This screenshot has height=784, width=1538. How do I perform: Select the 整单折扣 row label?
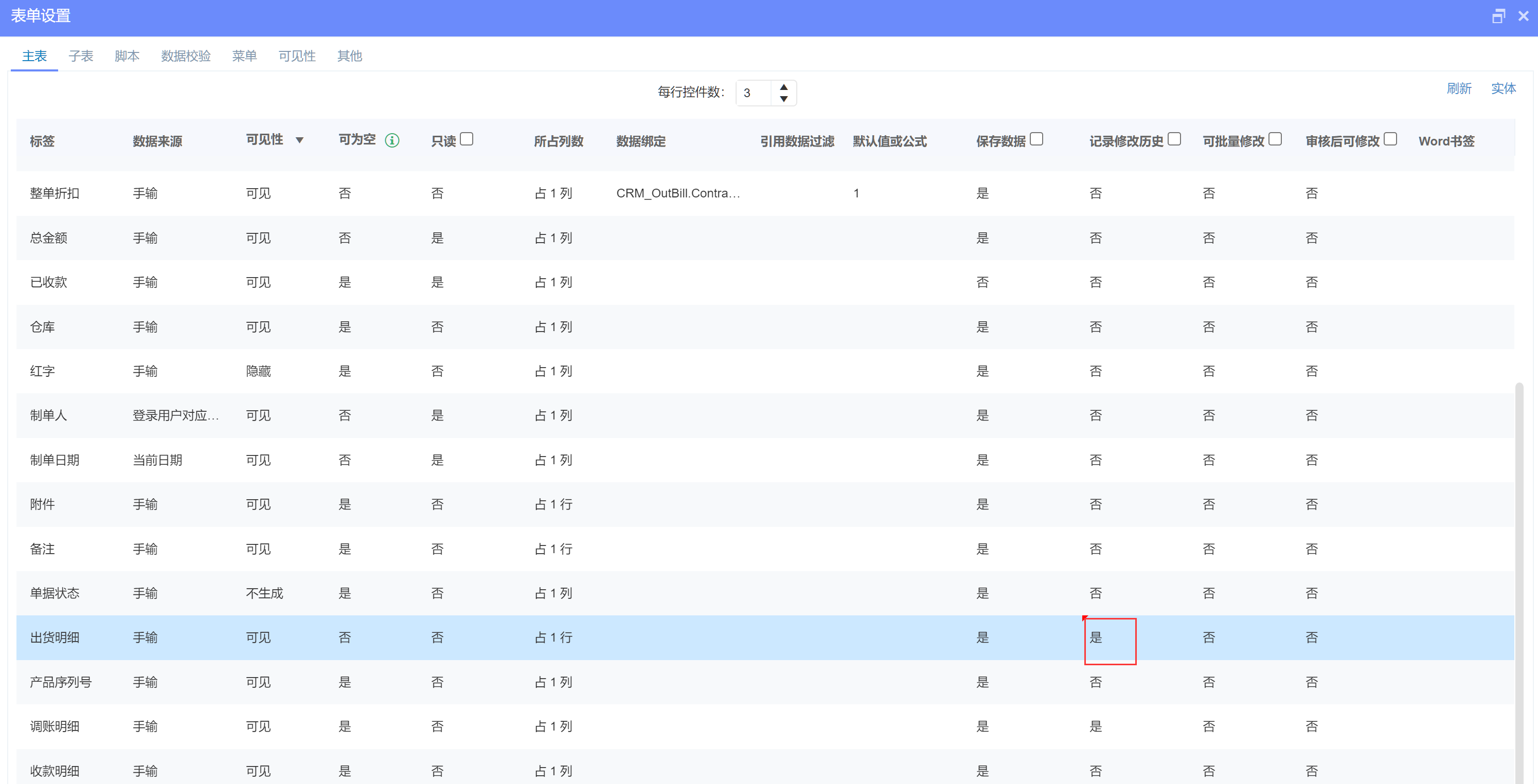tap(55, 193)
